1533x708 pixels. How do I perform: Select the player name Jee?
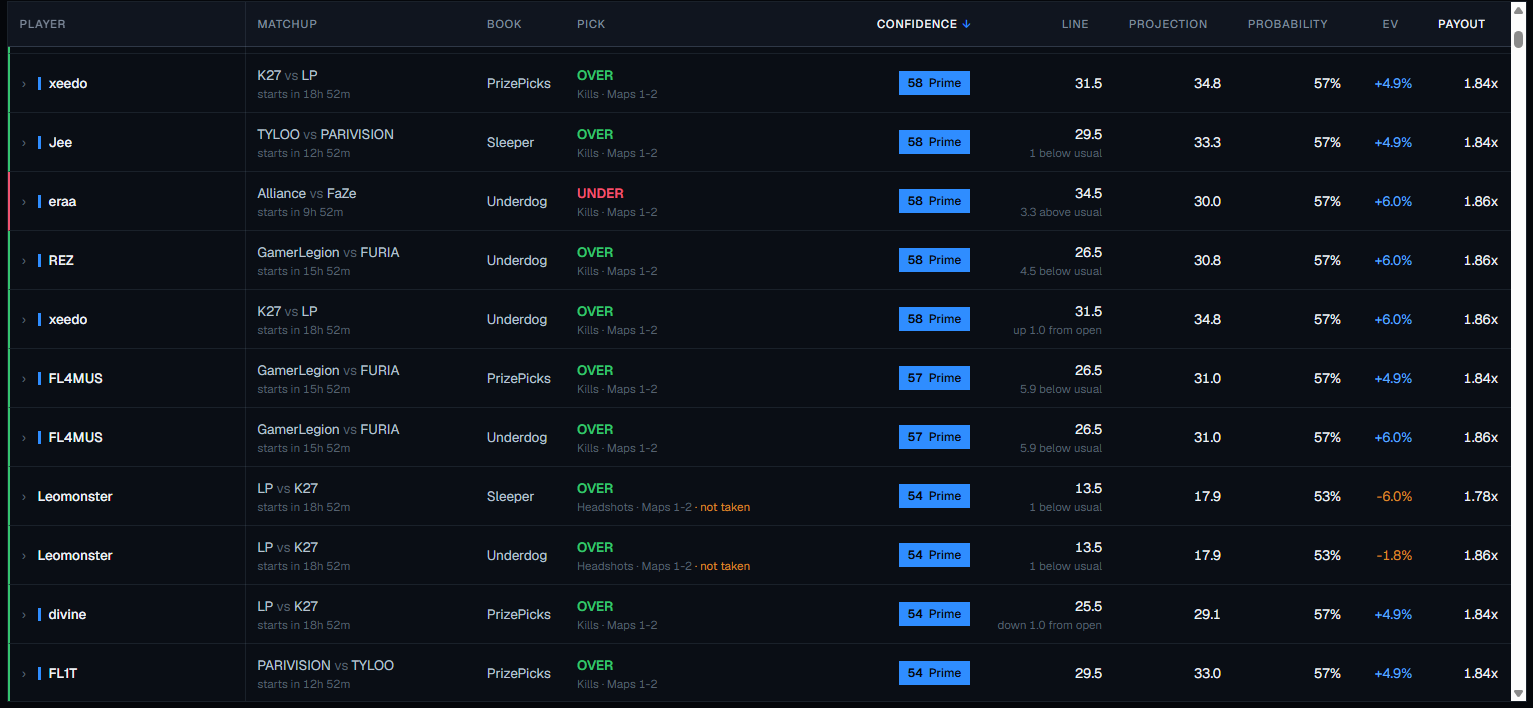[x=60, y=142]
